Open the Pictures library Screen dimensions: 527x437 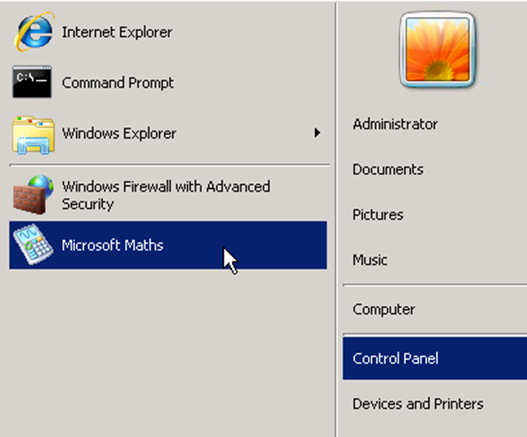[x=378, y=215]
